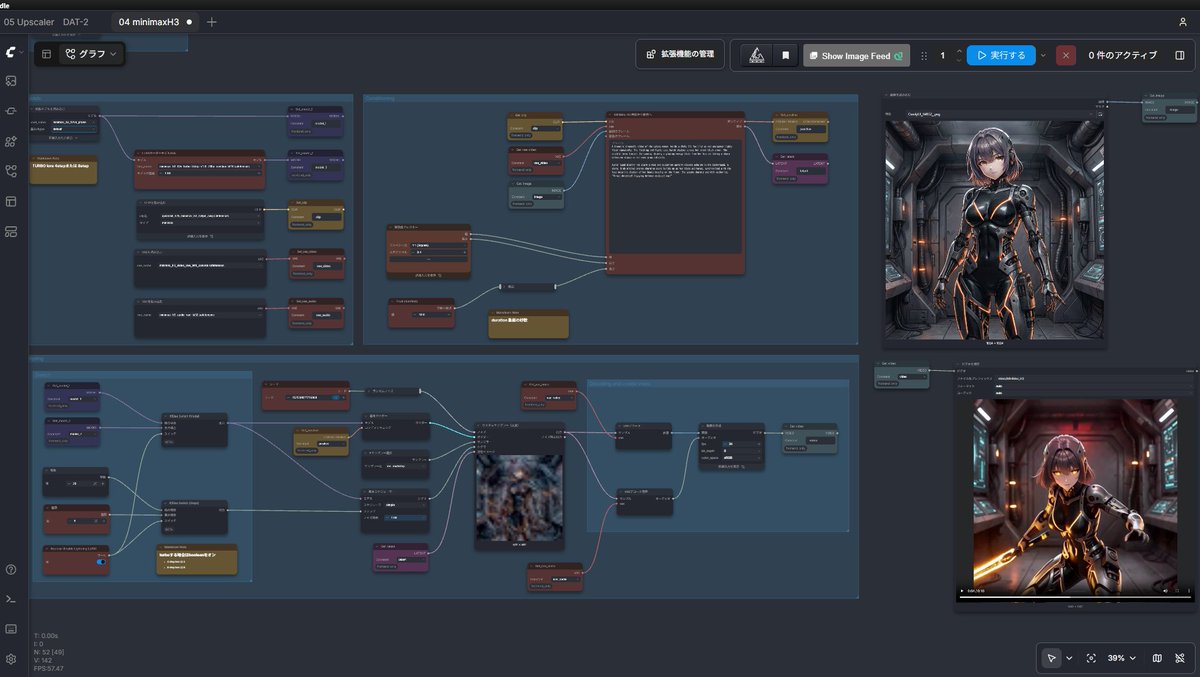Click the bookmark icon in top toolbar

click(x=786, y=55)
